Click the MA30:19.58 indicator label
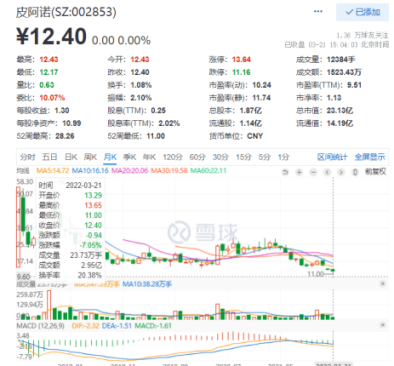Viewport: 394px width, 366px height. [169, 171]
